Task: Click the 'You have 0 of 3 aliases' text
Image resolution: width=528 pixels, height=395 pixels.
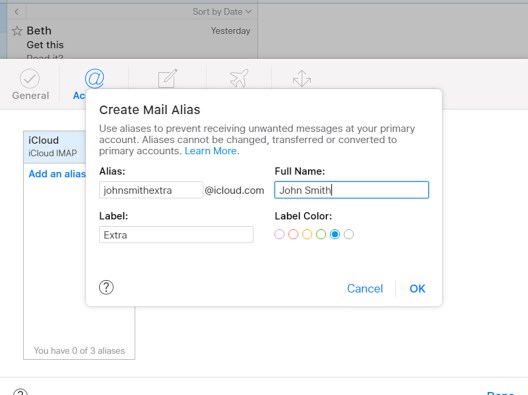Action: click(79, 351)
